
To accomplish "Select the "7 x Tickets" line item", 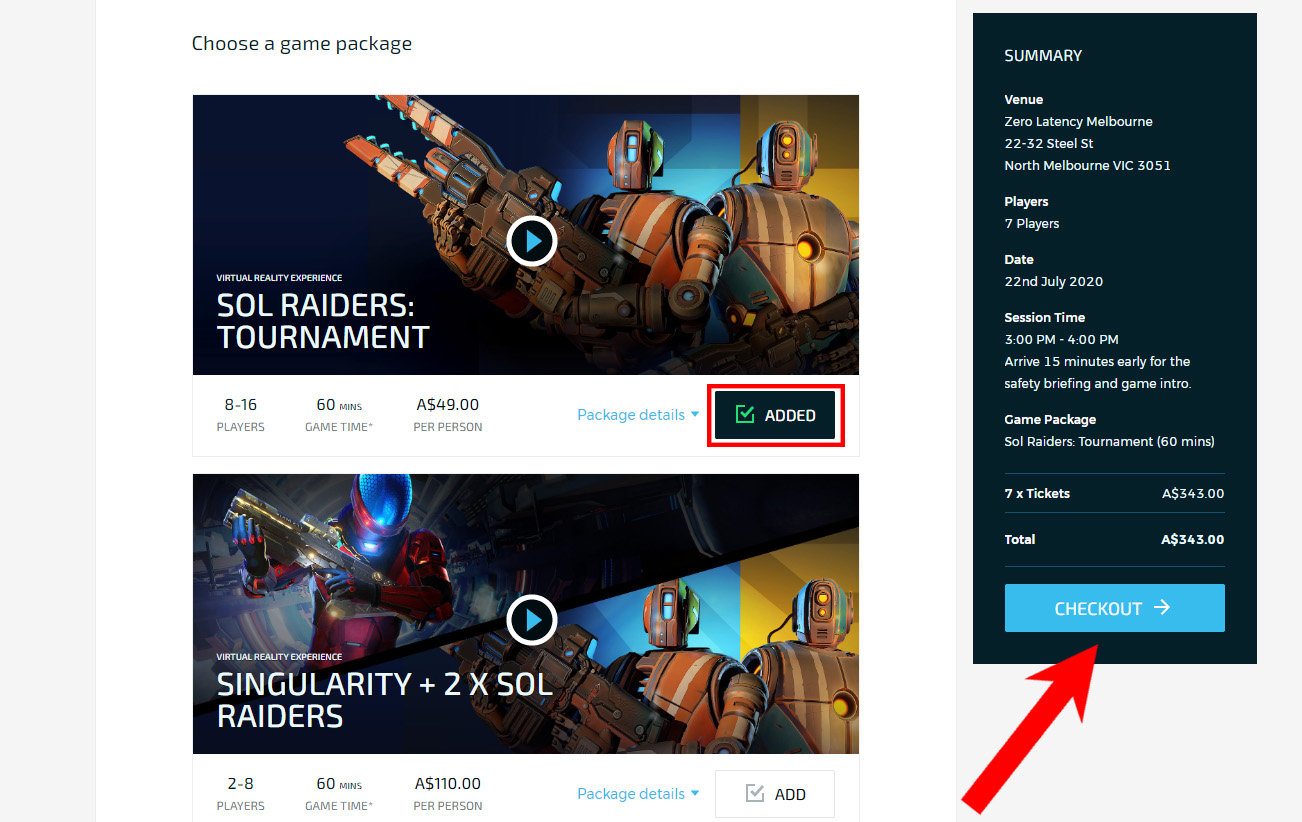I will (1037, 494).
